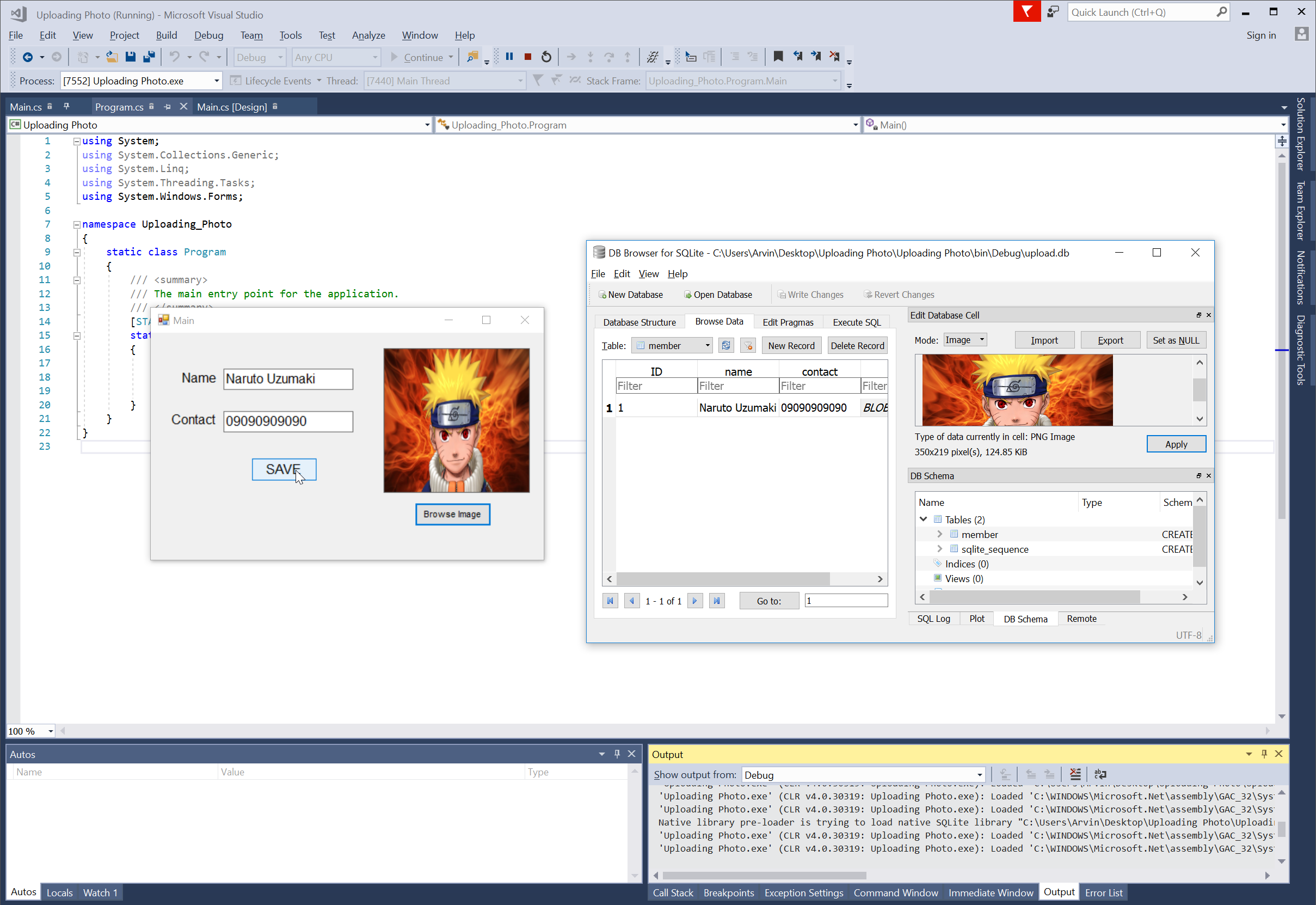Float the Edit Database Cell panel

pyautogui.click(x=1198, y=315)
